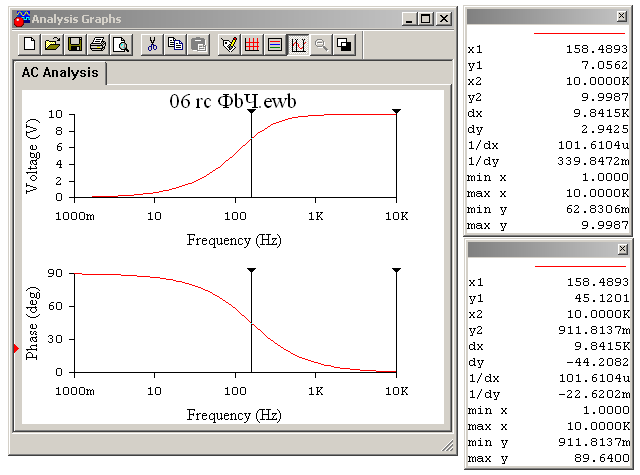Screen dimensions: 640x475
Task: Click 'Frequency (Hz)' label under phase graph
Action: pos(234,415)
